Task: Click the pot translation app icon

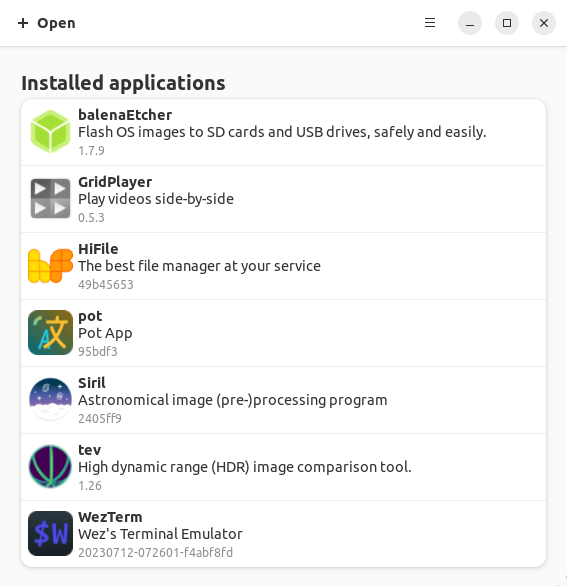Action: coord(50,333)
